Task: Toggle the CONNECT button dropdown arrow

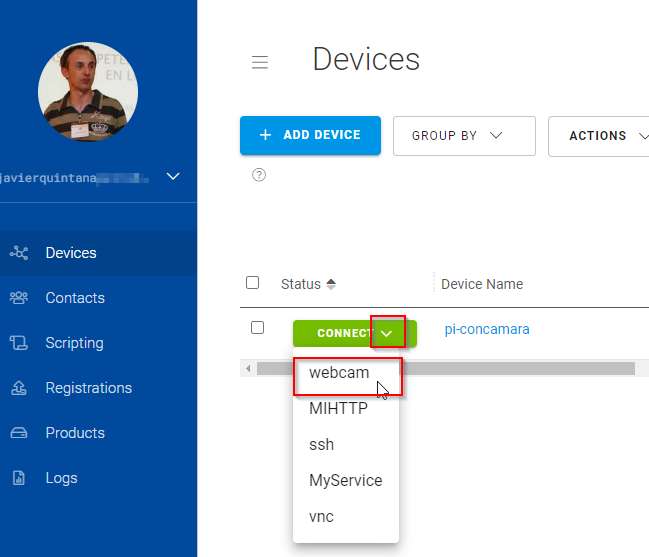Action: click(x=387, y=333)
